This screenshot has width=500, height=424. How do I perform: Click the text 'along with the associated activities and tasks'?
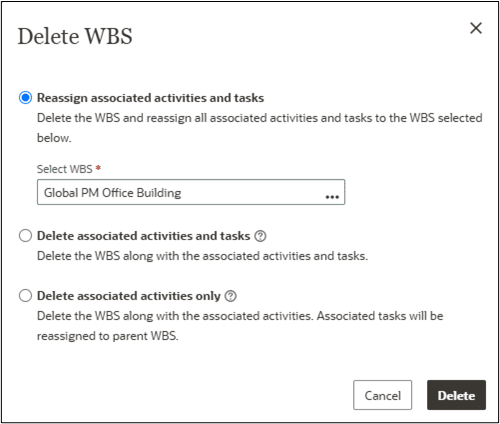tap(244, 256)
